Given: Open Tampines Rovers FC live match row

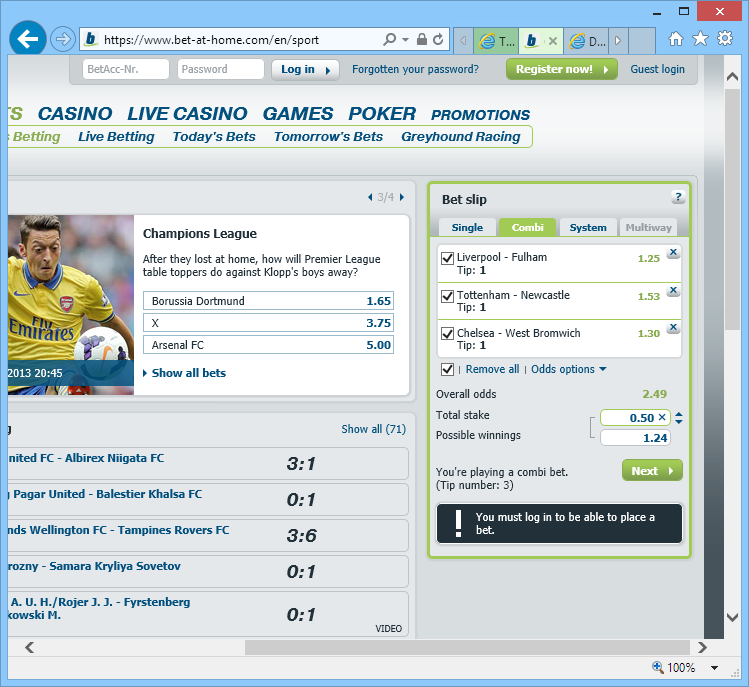Looking at the screenshot, I should pos(208,536).
